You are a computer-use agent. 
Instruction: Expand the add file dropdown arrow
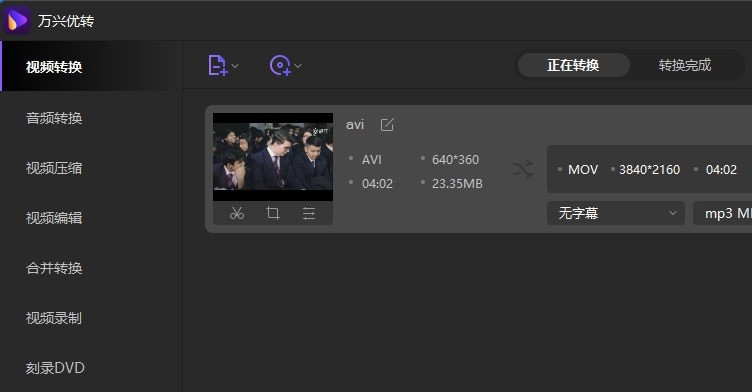tap(235, 66)
